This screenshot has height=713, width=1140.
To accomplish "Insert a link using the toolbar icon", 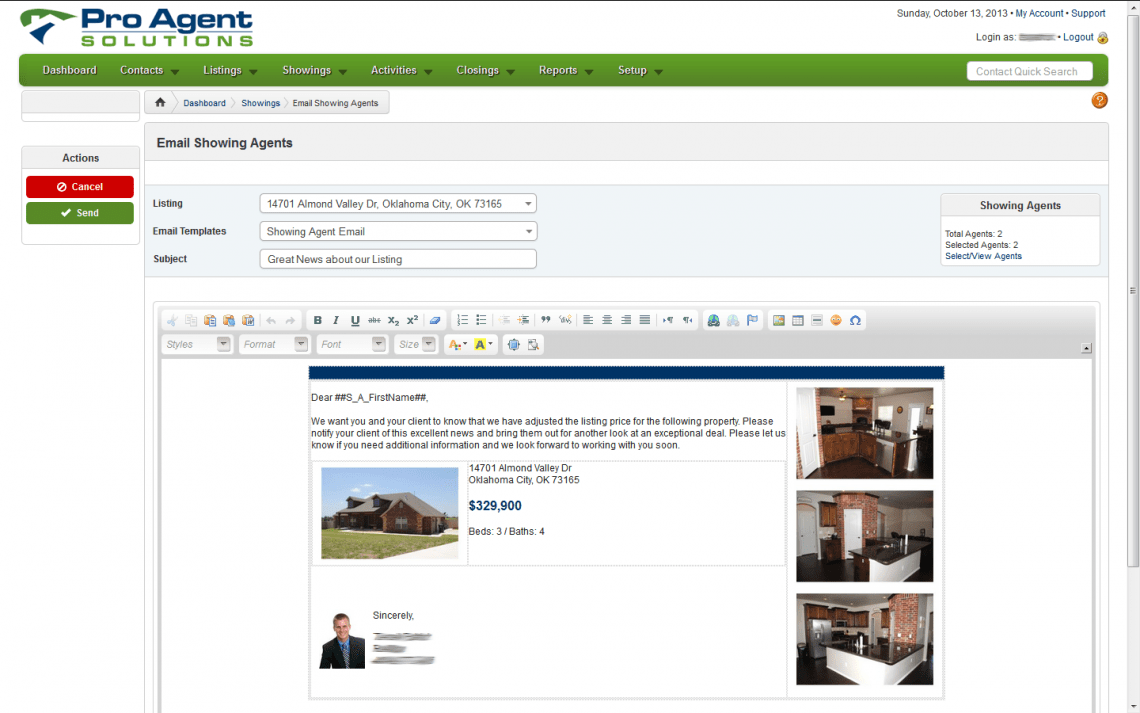I will [713, 320].
